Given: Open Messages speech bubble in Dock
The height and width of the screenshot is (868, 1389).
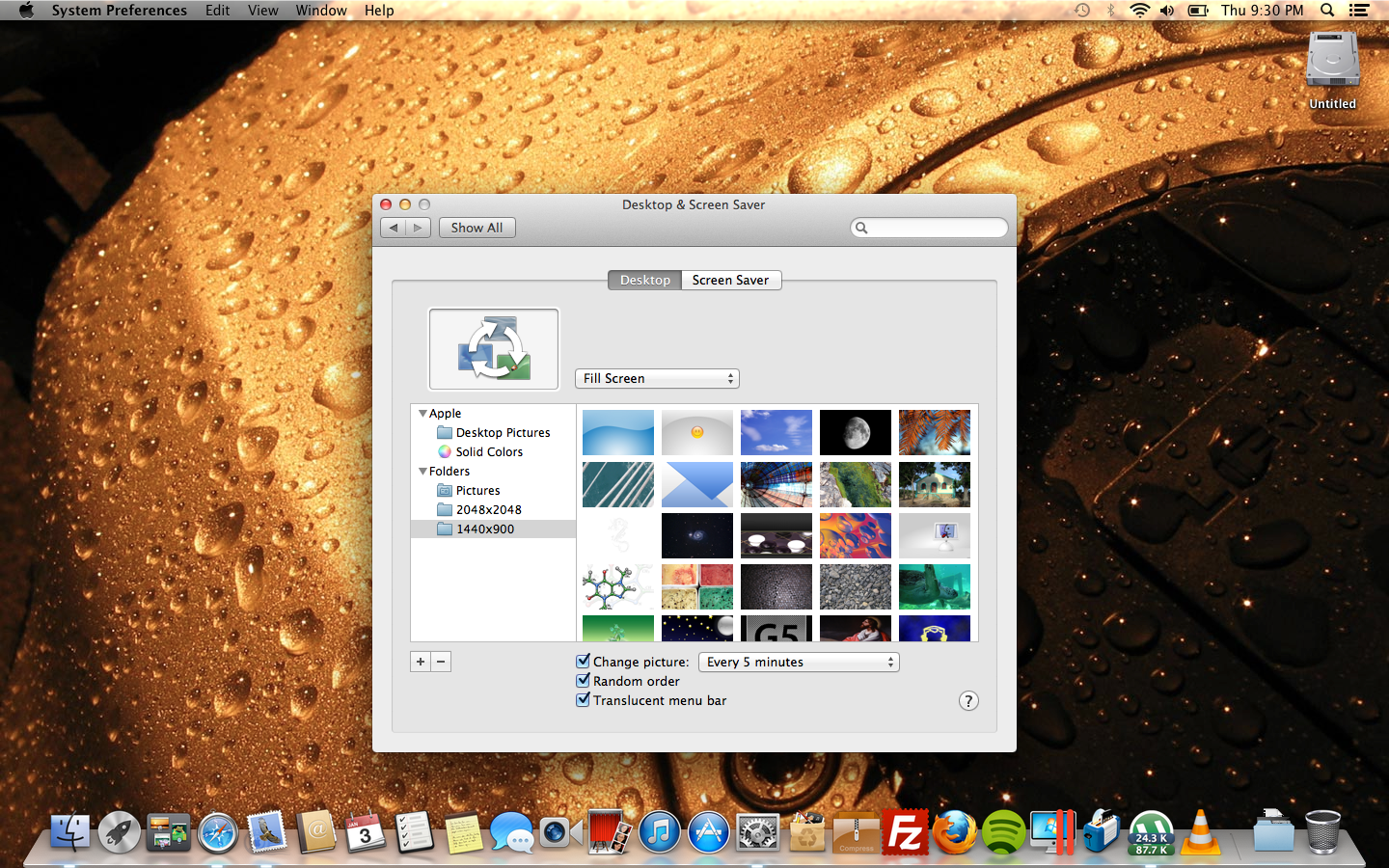Looking at the screenshot, I should (511, 831).
